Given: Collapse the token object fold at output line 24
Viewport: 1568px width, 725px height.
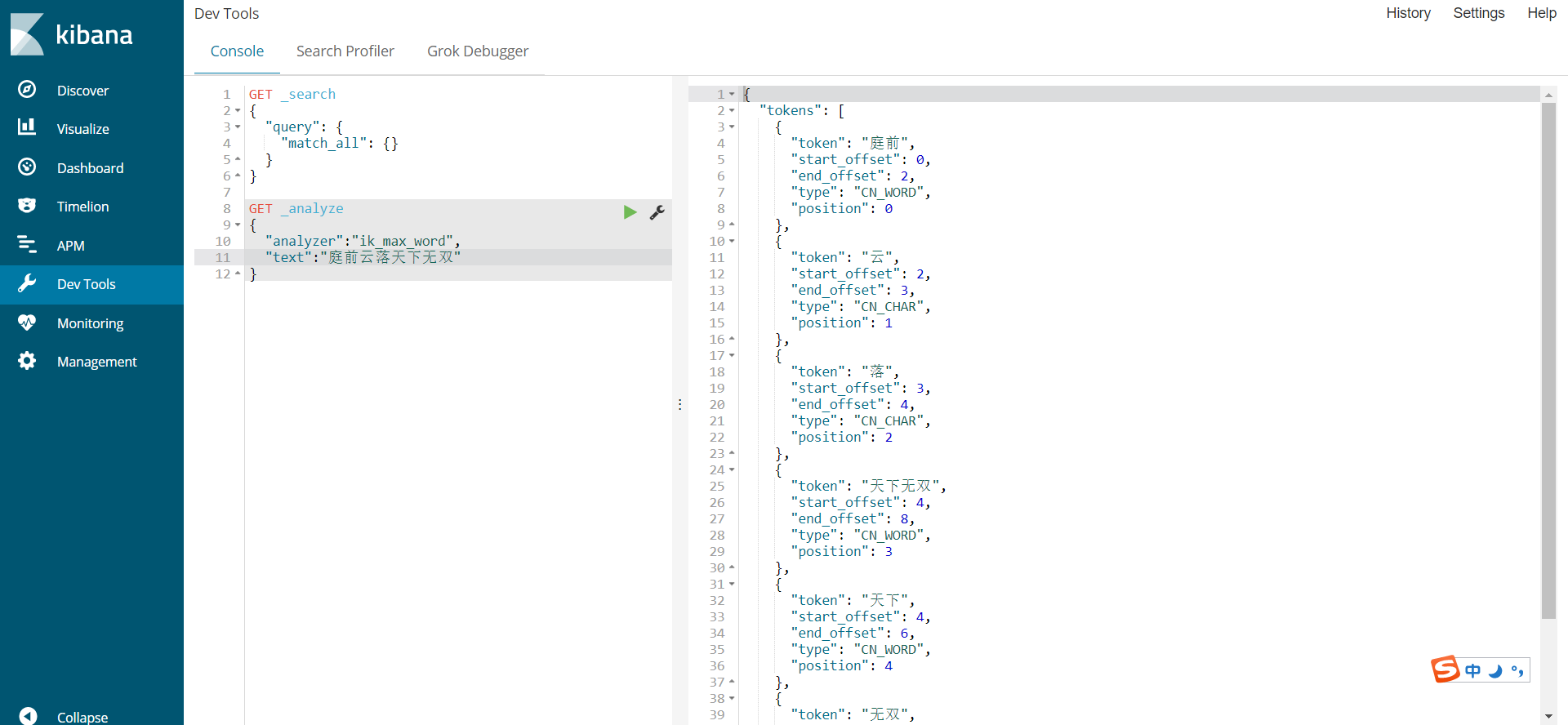Looking at the screenshot, I should 732,470.
